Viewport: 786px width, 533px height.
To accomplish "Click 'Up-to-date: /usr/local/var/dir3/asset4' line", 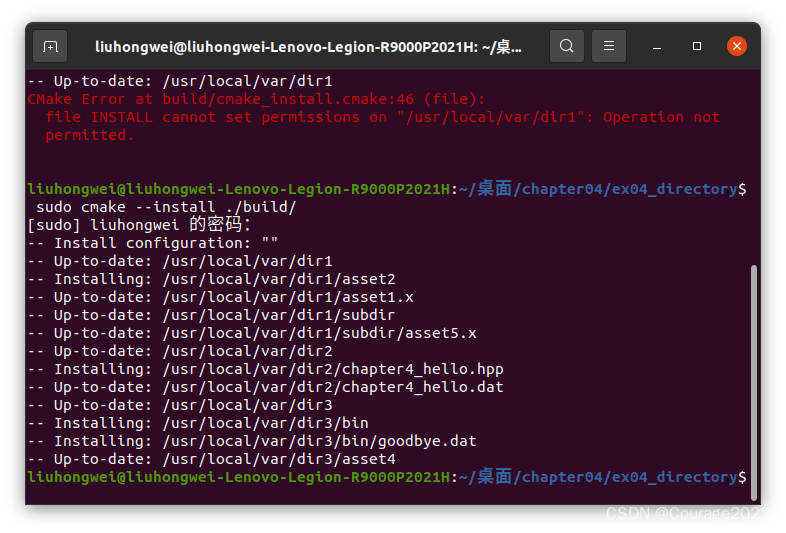I will pyautogui.click(x=212, y=460).
